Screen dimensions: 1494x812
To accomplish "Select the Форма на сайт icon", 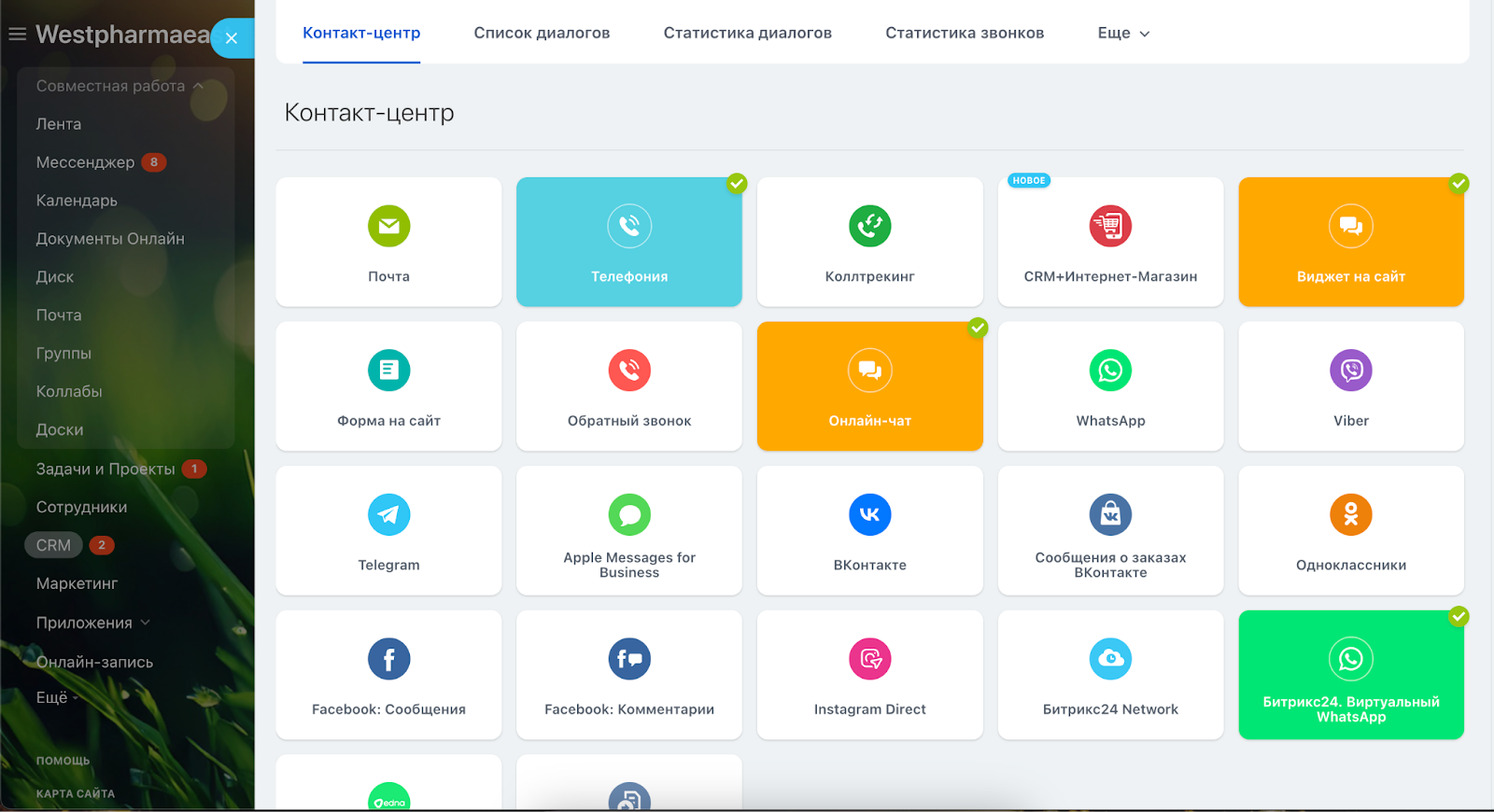I will (388, 371).
